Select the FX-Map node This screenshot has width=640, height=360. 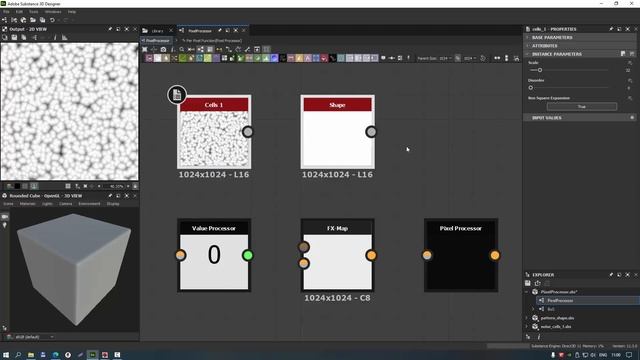tap(338, 255)
